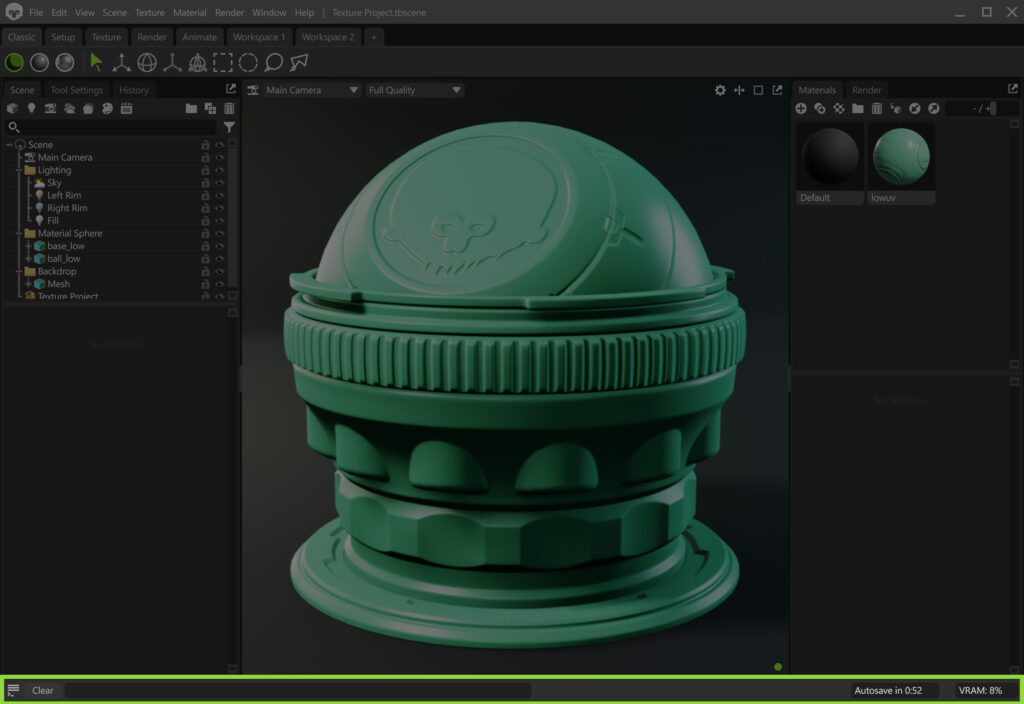Add a new material with the plus icon
Image resolution: width=1024 pixels, height=704 pixels.
click(801, 108)
